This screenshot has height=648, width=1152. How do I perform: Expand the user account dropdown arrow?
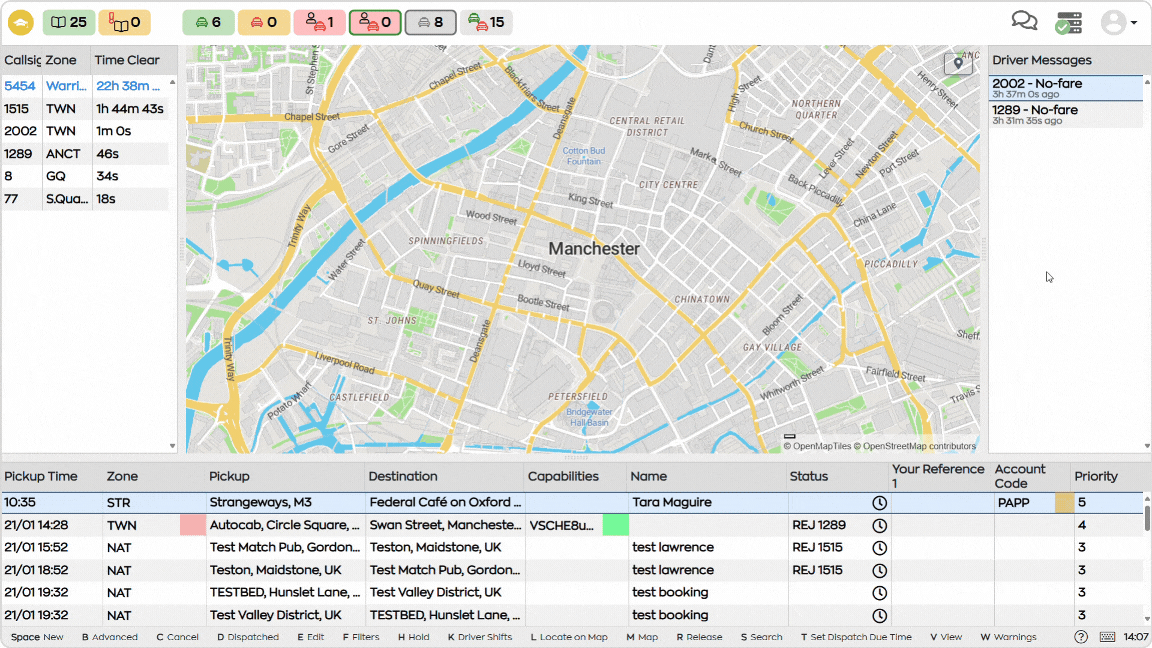pos(1134,23)
